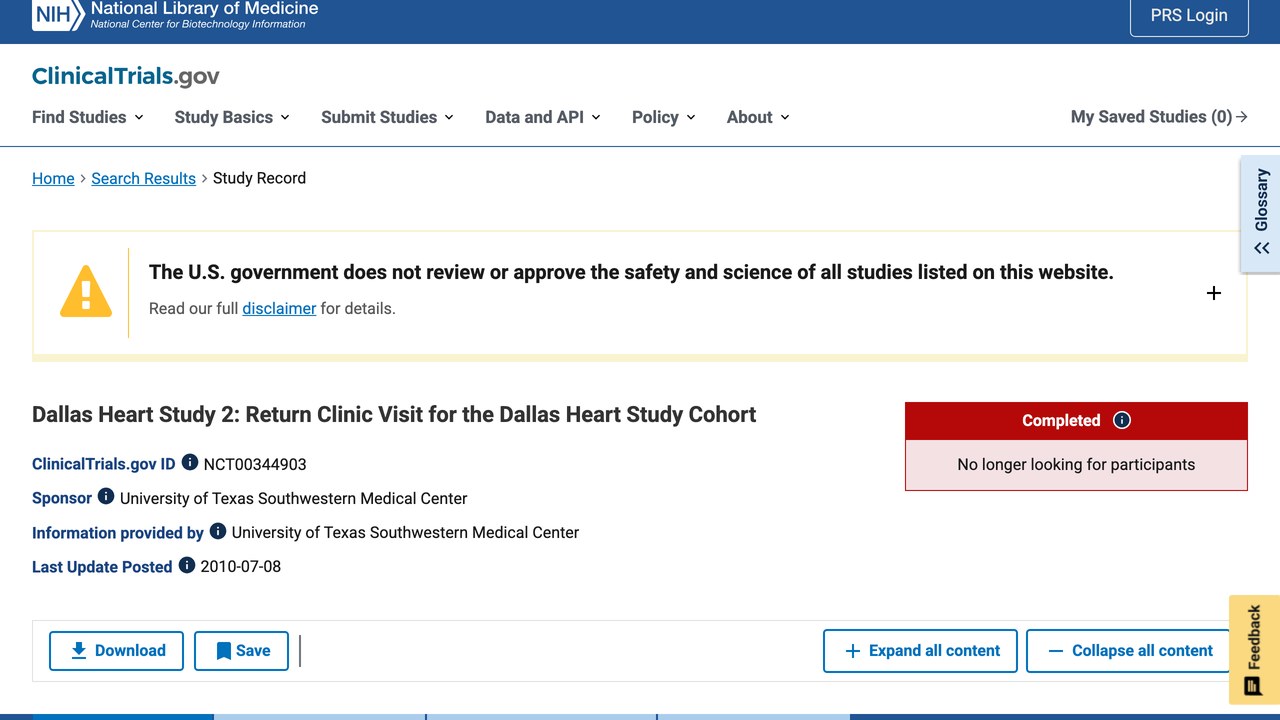Open the Study Basics dropdown

pos(232,117)
